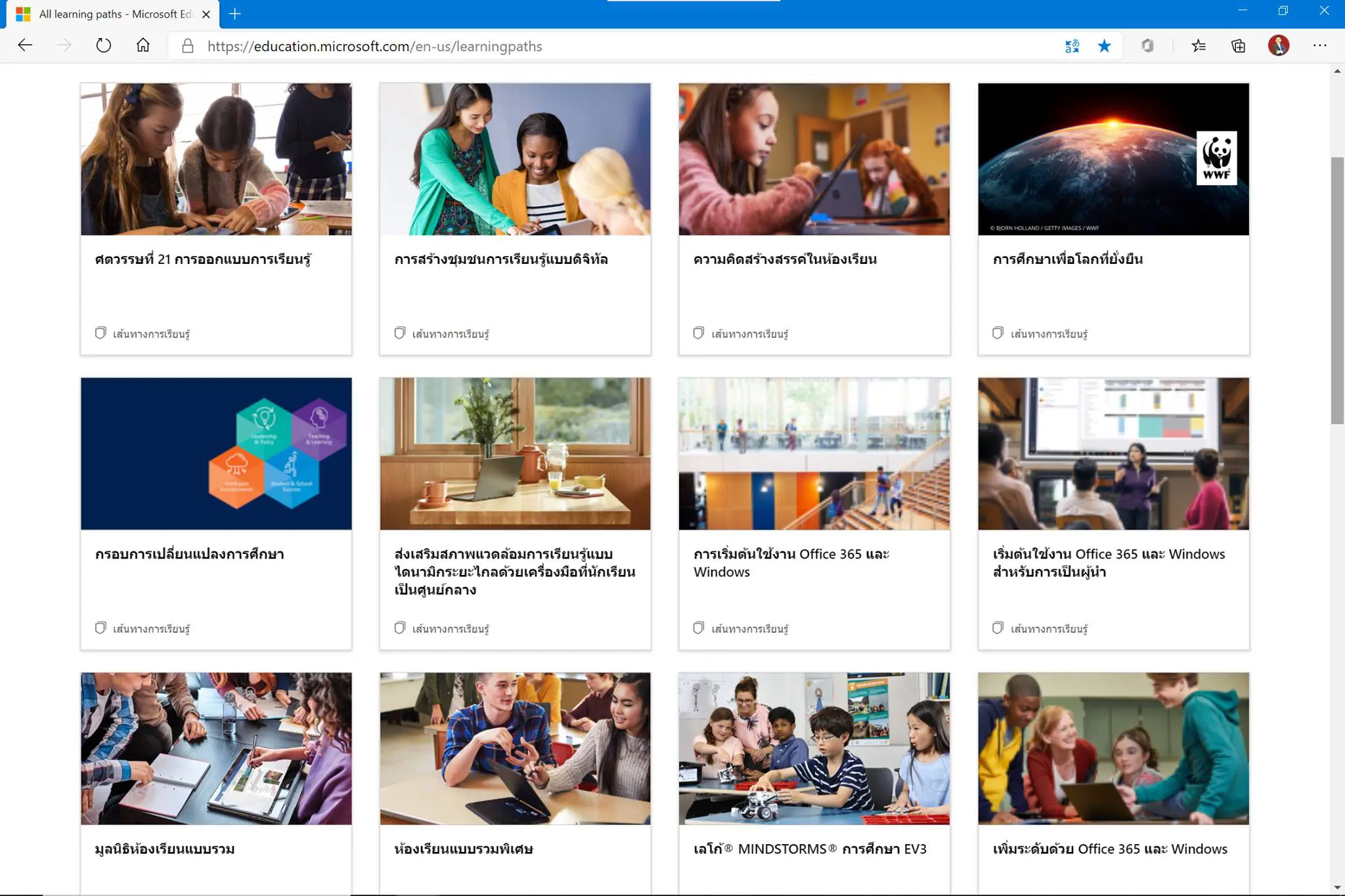Open กรอบการเปลี่ยนแปลงการศึกษา learning path
Viewport: 1345px width, 896px height.
[x=189, y=554]
